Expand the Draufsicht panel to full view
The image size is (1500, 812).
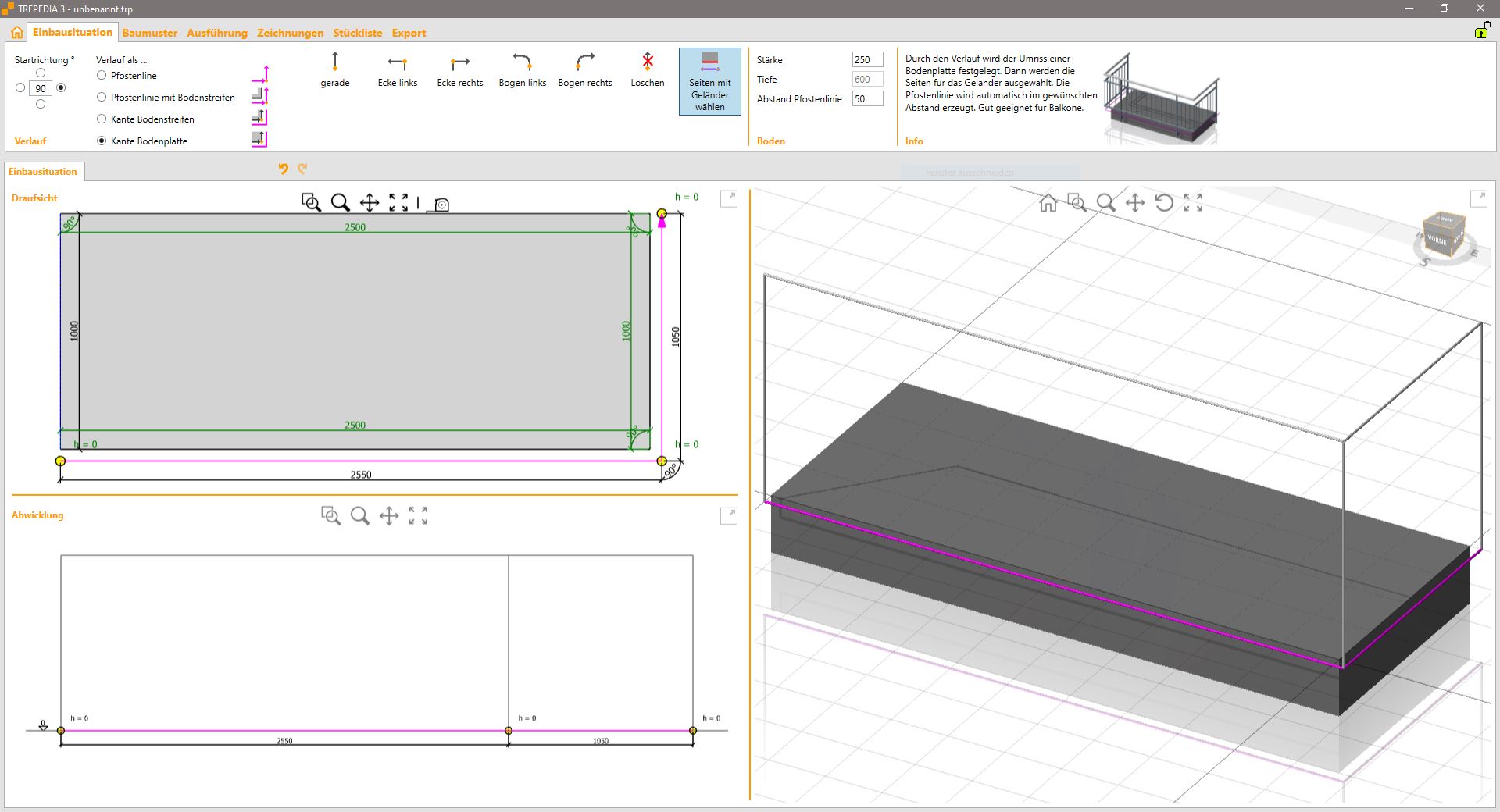point(728,198)
